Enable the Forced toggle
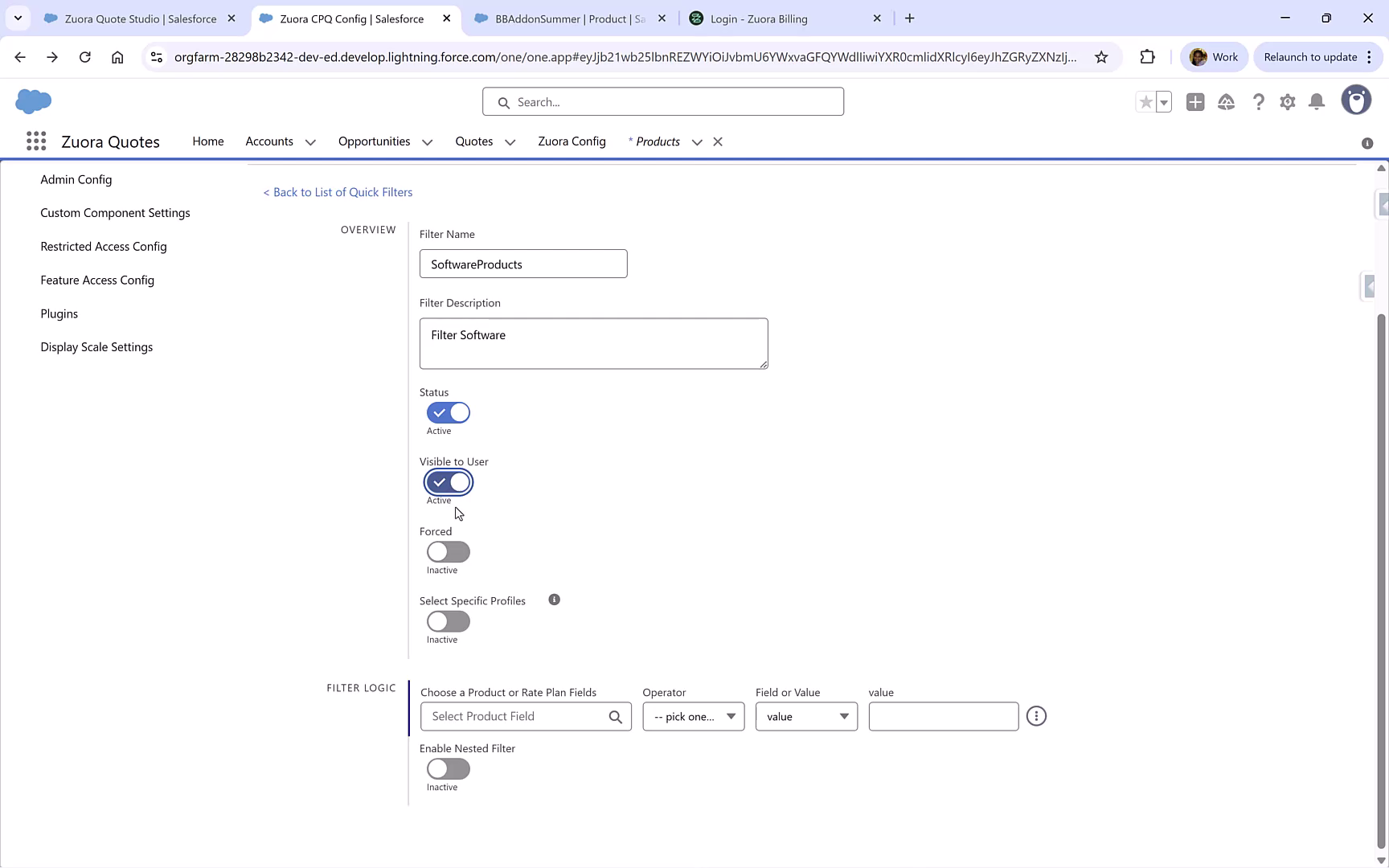The width and height of the screenshot is (1389, 868). tap(448, 551)
